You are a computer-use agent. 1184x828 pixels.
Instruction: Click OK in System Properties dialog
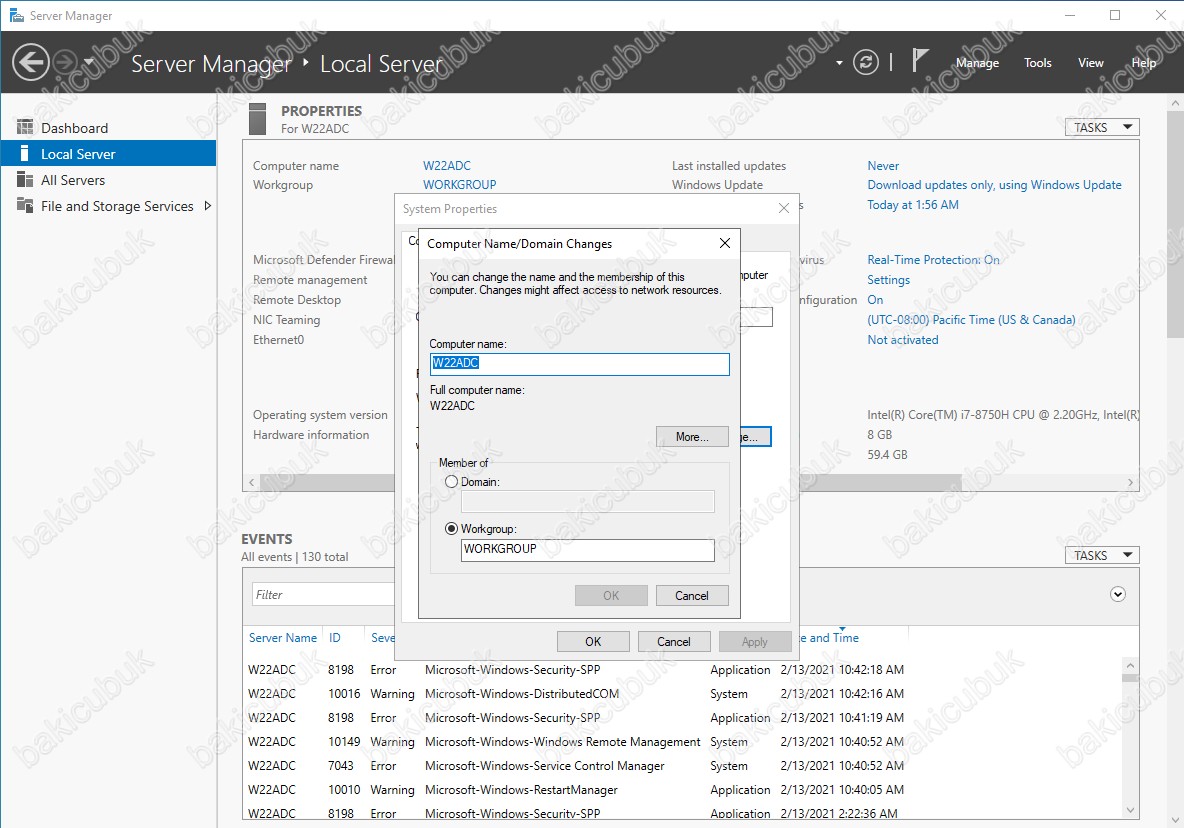coord(593,642)
